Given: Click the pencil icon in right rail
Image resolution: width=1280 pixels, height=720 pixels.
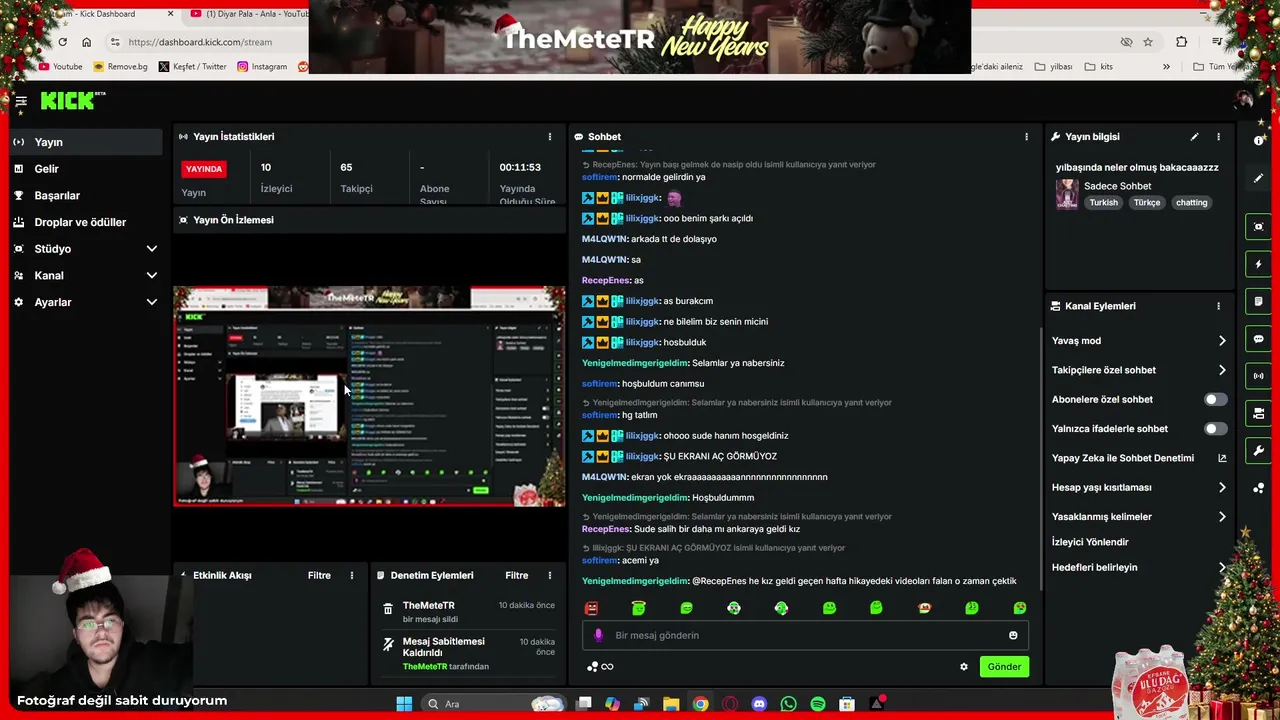Looking at the screenshot, I should 1259,178.
